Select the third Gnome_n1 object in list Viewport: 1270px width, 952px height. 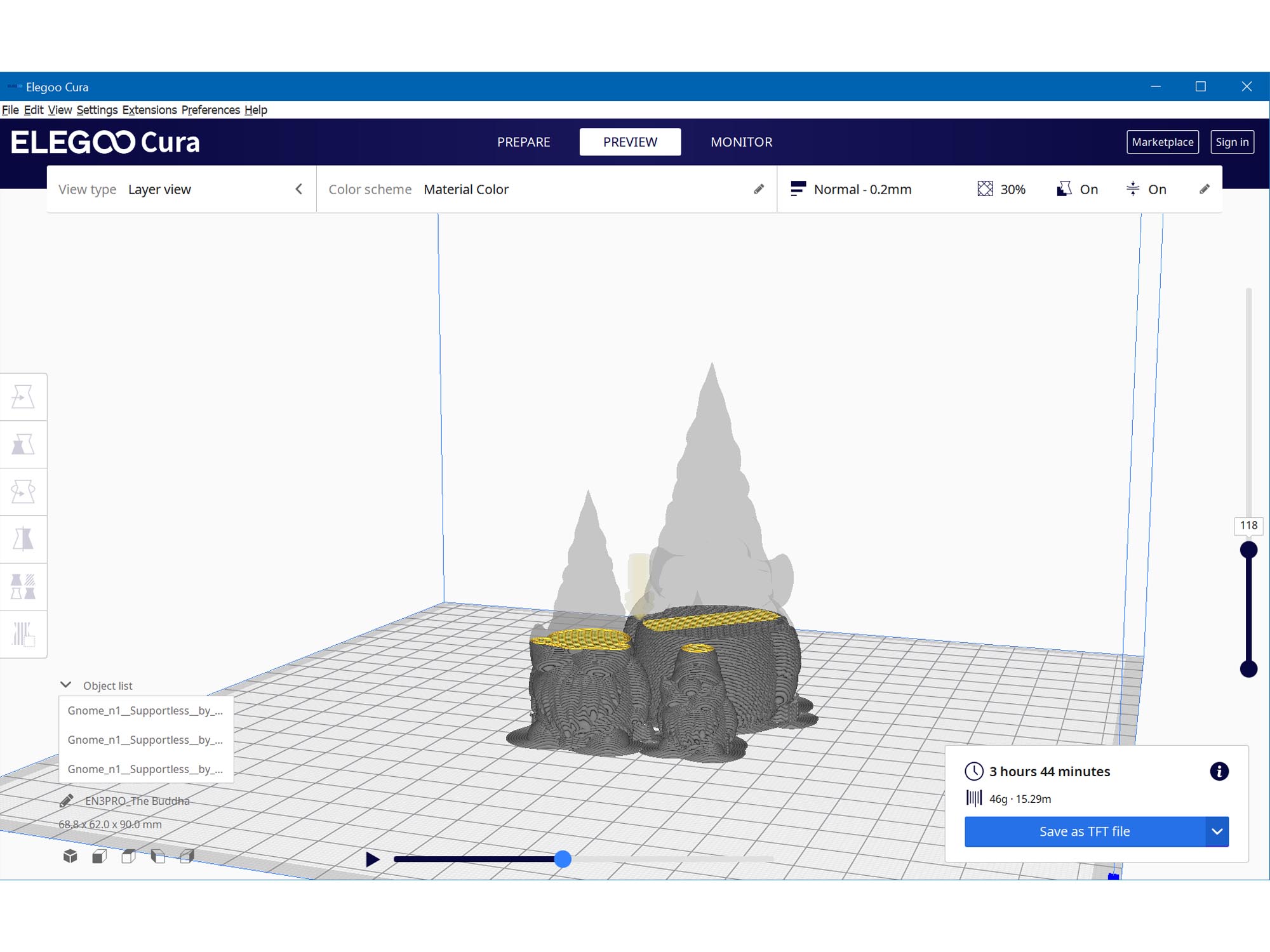[146, 769]
